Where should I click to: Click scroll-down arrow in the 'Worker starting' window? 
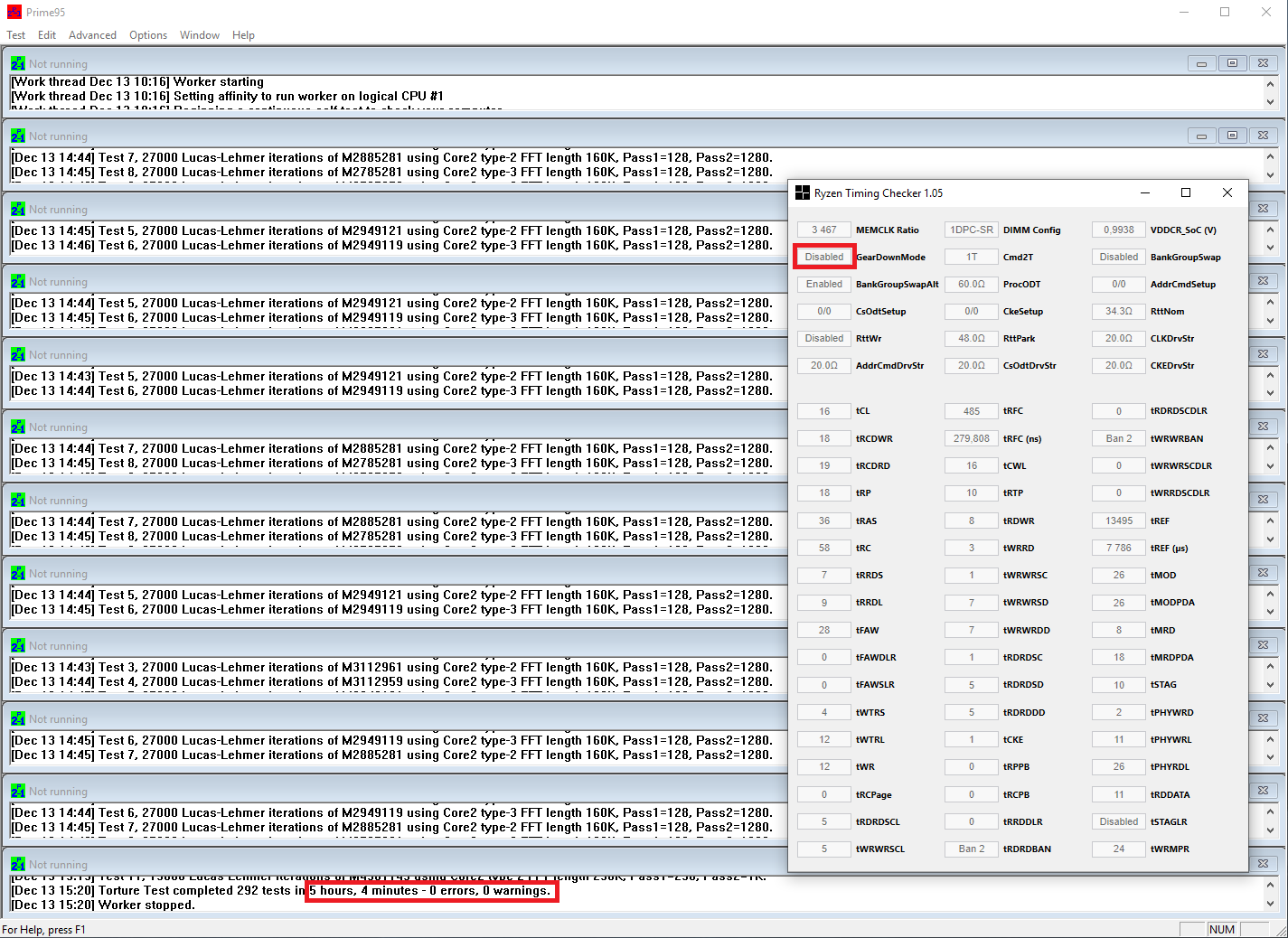pyautogui.click(x=1270, y=102)
